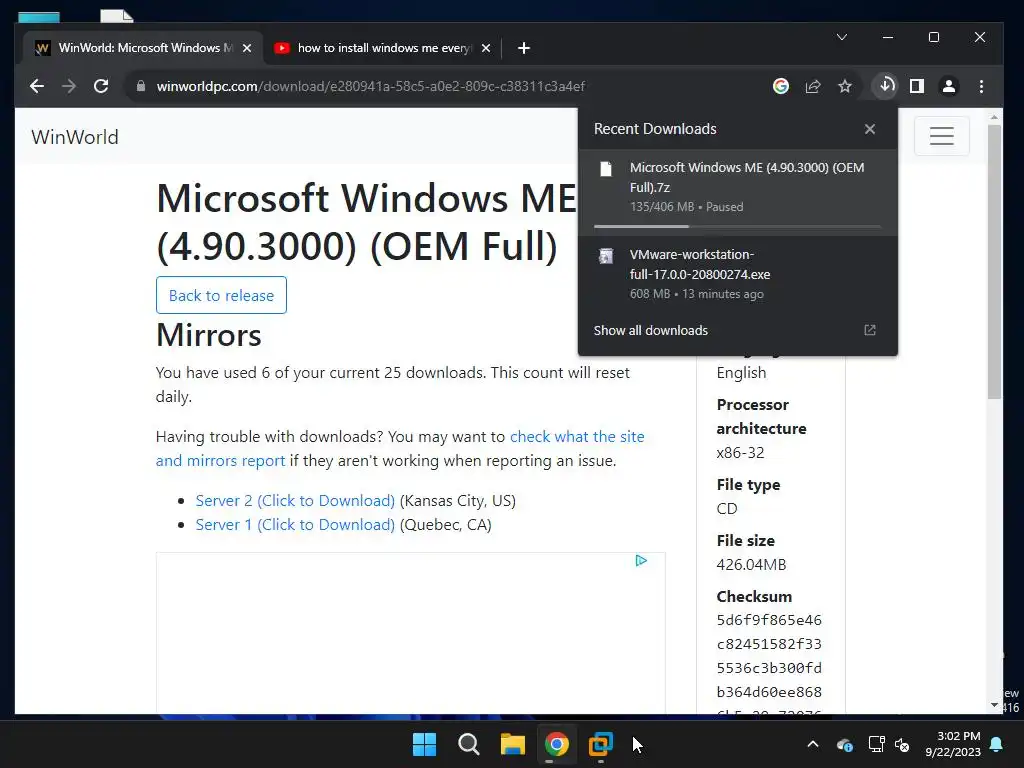Click the Chrome taskbar icon

click(x=557, y=744)
